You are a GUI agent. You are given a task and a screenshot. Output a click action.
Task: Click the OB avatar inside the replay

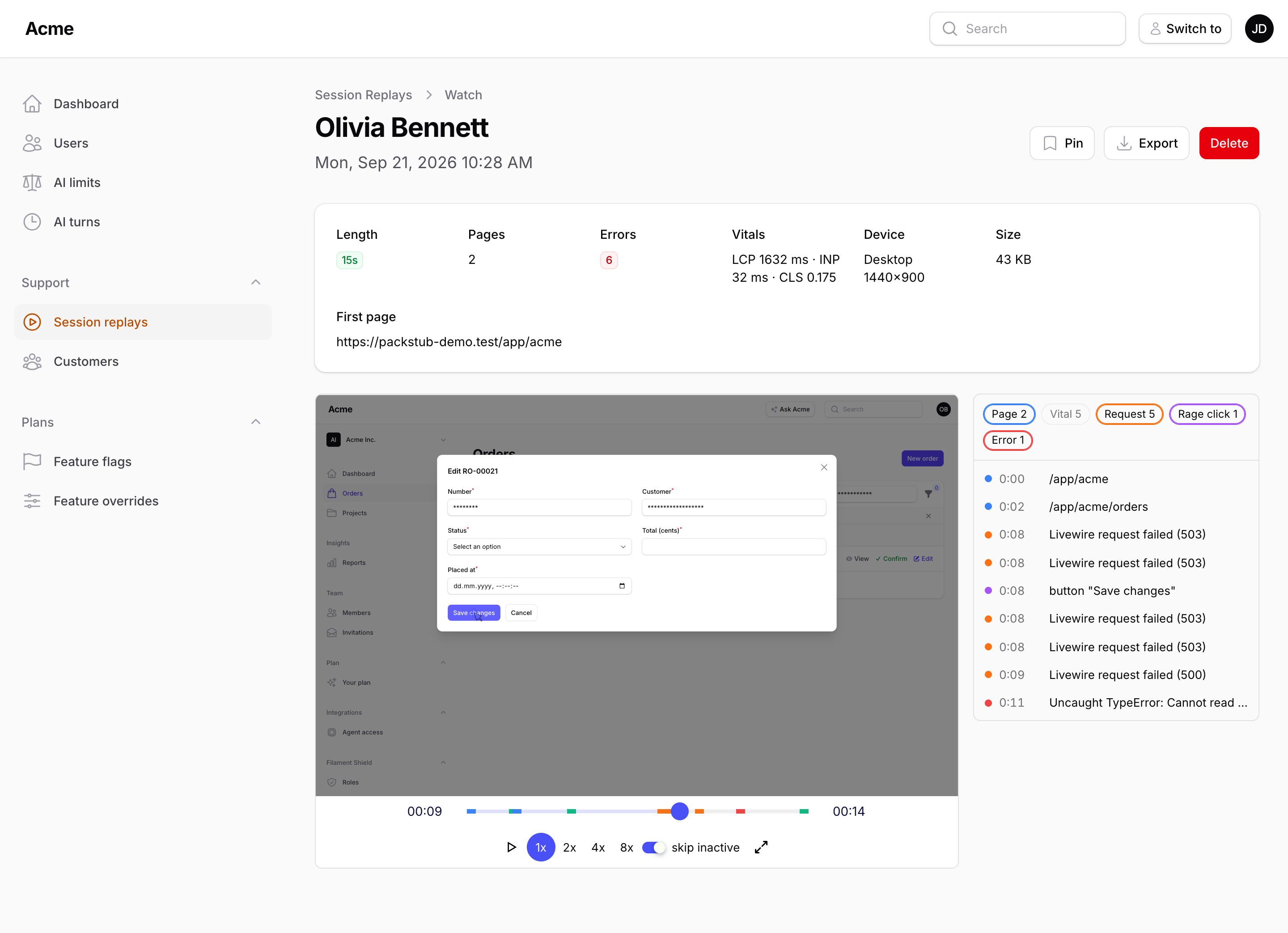[x=943, y=409]
